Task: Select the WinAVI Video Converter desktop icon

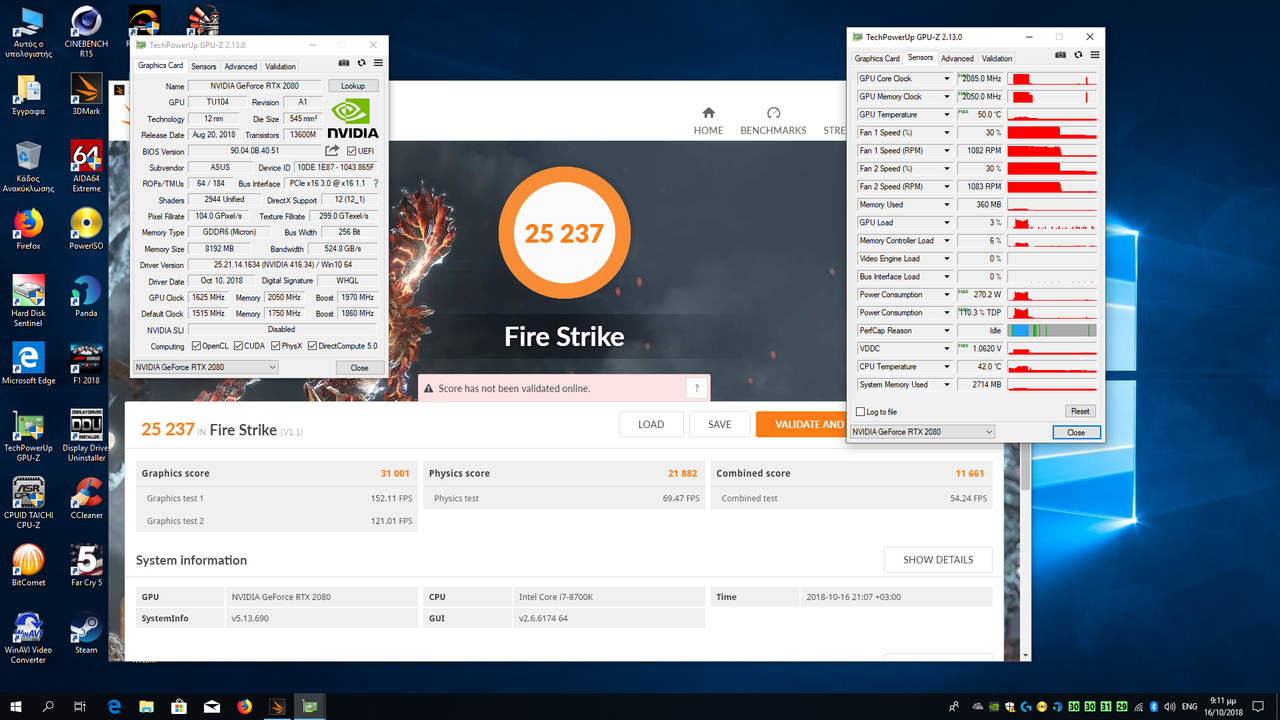Action: click(x=28, y=638)
